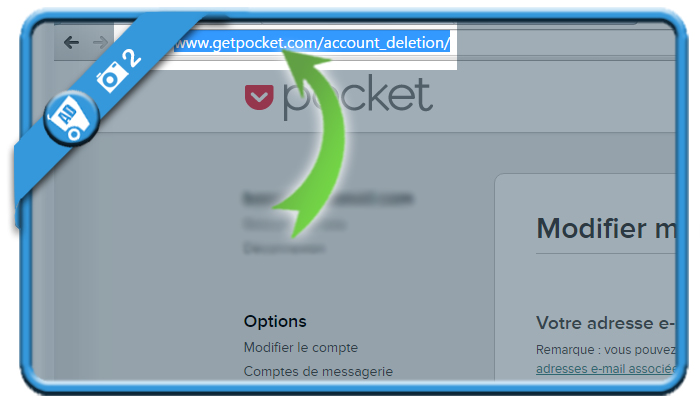Click the Modifier heading in right panel
Viewport: 700px width, 407px height.
coord(606,228)
